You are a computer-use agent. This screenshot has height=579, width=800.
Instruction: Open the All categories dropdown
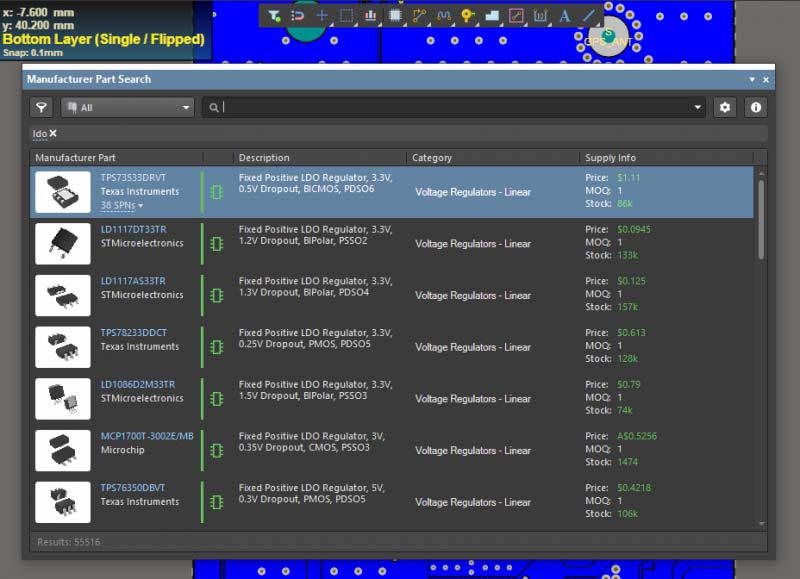(128, 108)
